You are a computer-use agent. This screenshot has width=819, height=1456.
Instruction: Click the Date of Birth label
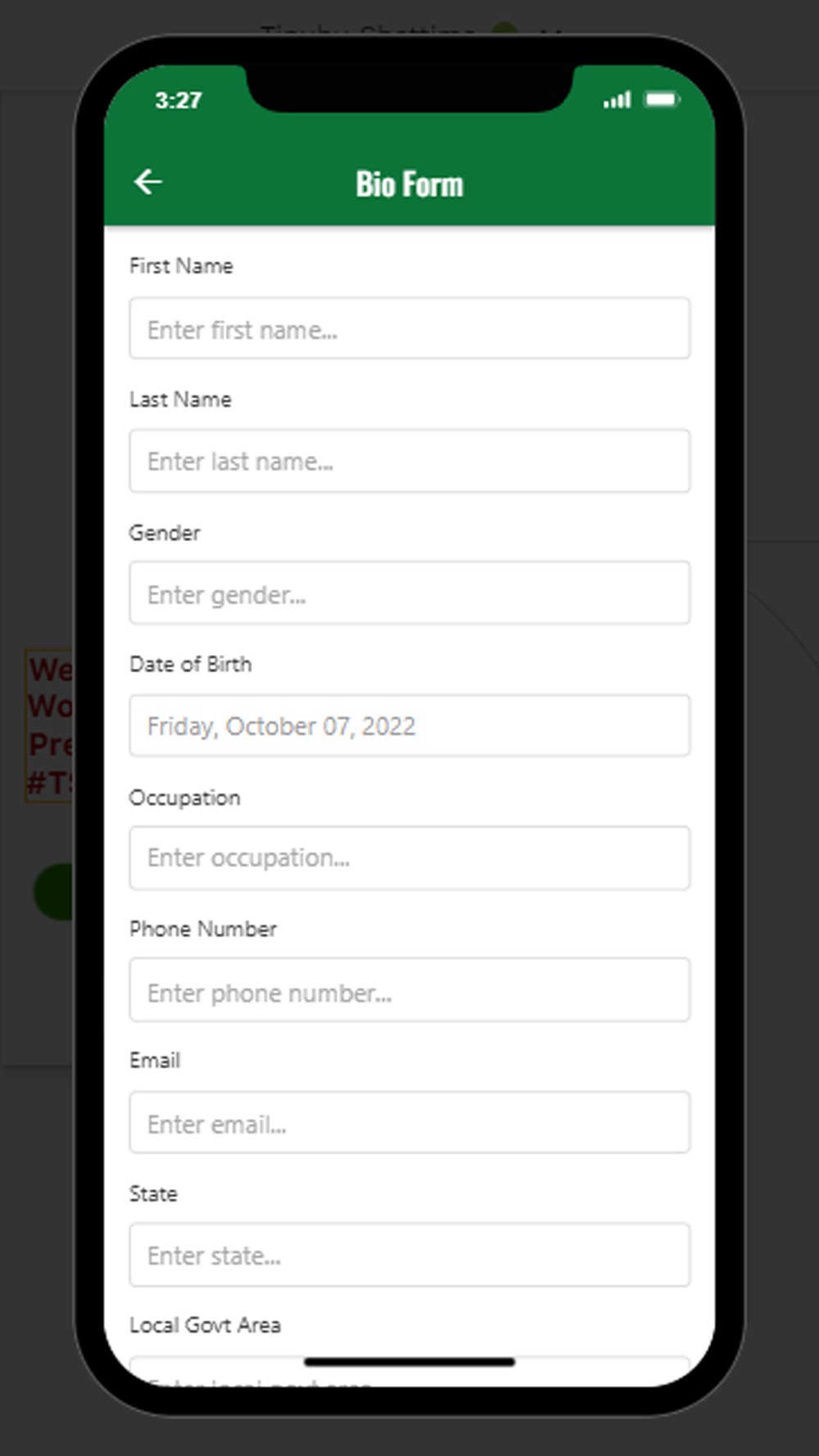[190, 664]
